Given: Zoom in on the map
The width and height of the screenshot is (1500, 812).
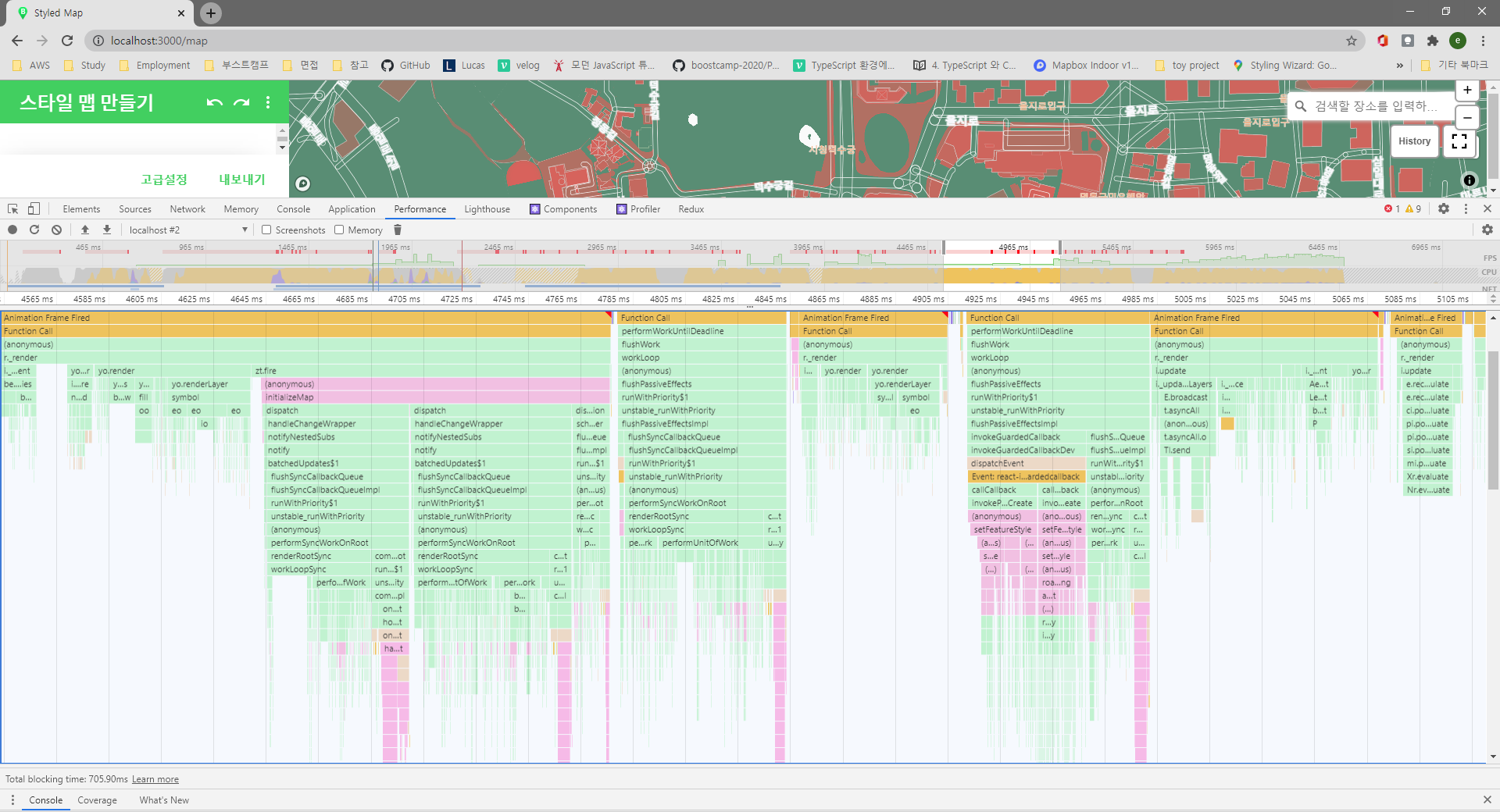Looking at the screenshot, I should click(x=1467, y=91).
